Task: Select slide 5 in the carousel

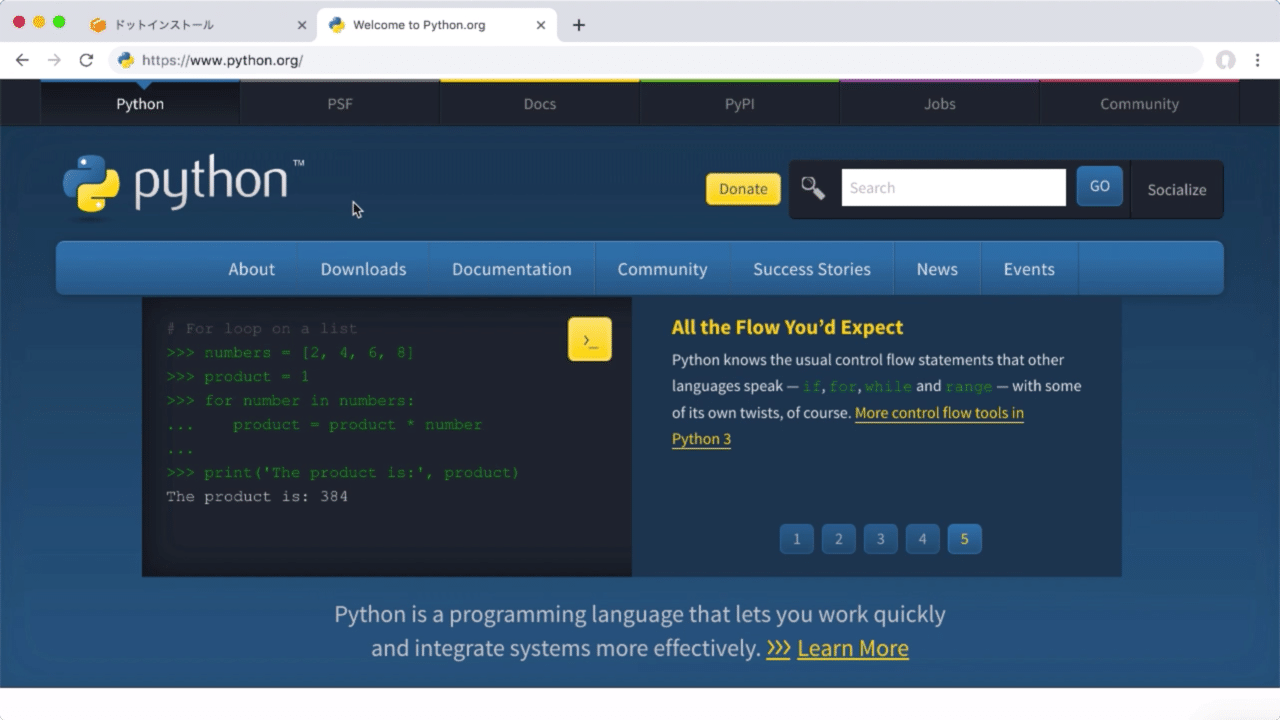Action: click(x=965, y=539)
